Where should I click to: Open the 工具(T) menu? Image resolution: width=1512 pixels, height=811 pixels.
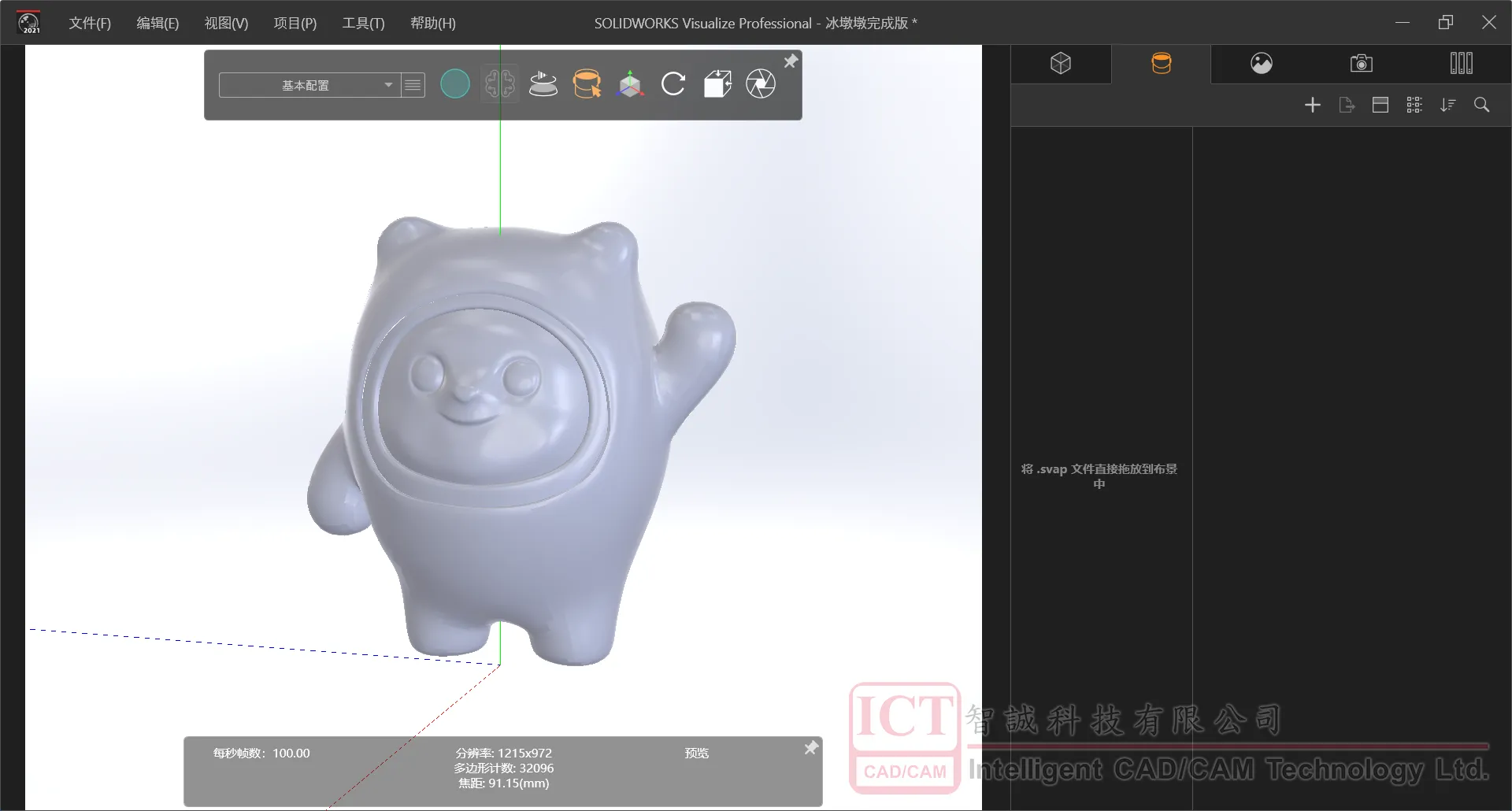coord(363,23)
